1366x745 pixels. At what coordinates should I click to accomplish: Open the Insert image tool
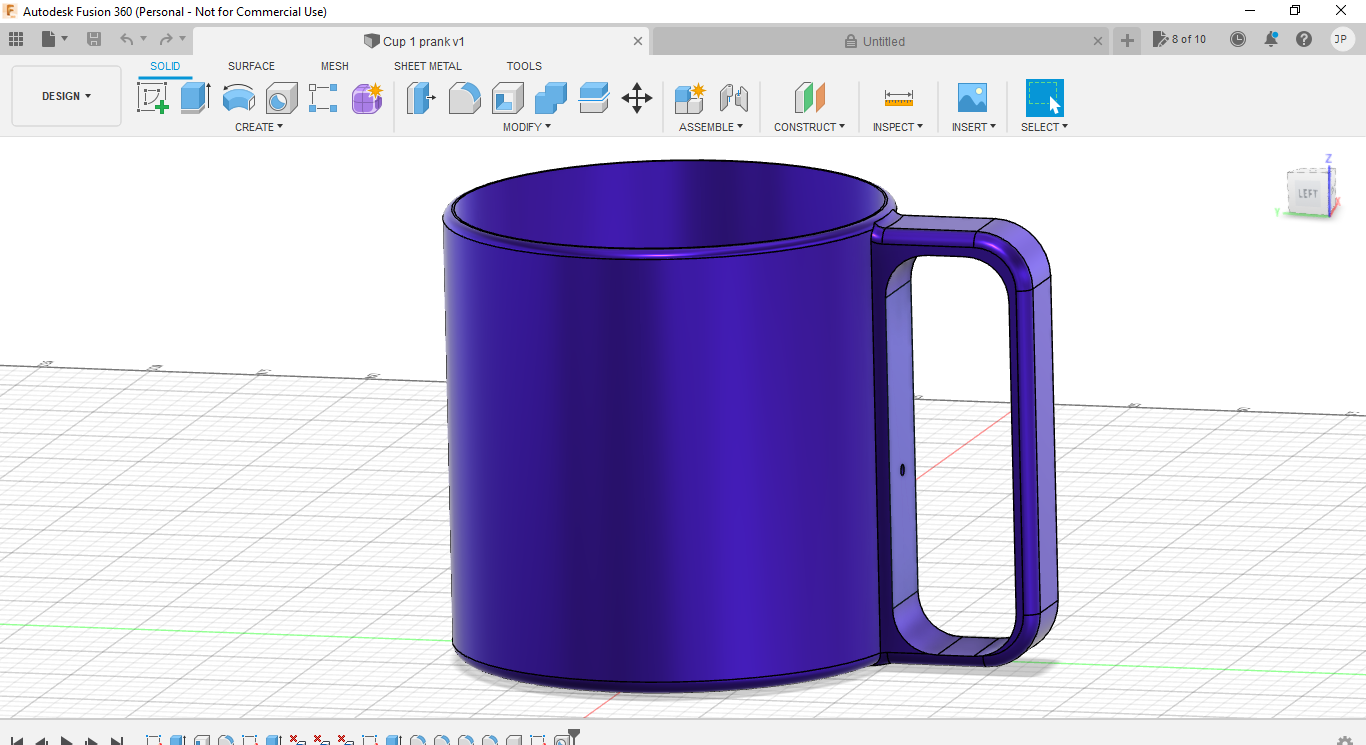click(x=971, y=97)
